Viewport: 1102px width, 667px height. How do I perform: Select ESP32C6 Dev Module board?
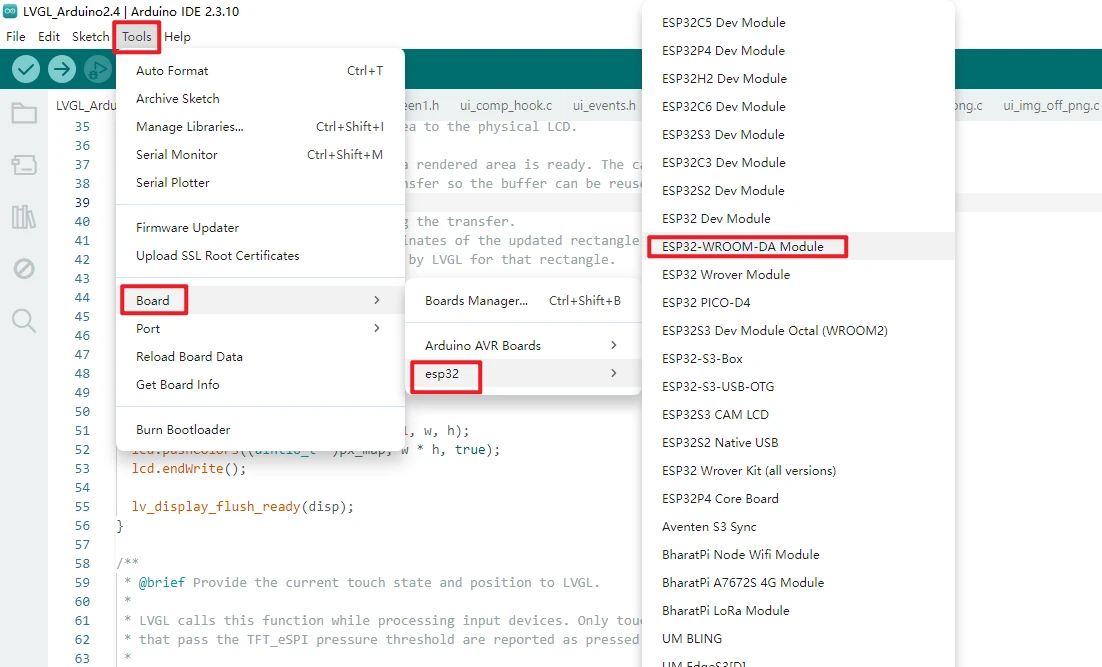[x=799, y=107]
